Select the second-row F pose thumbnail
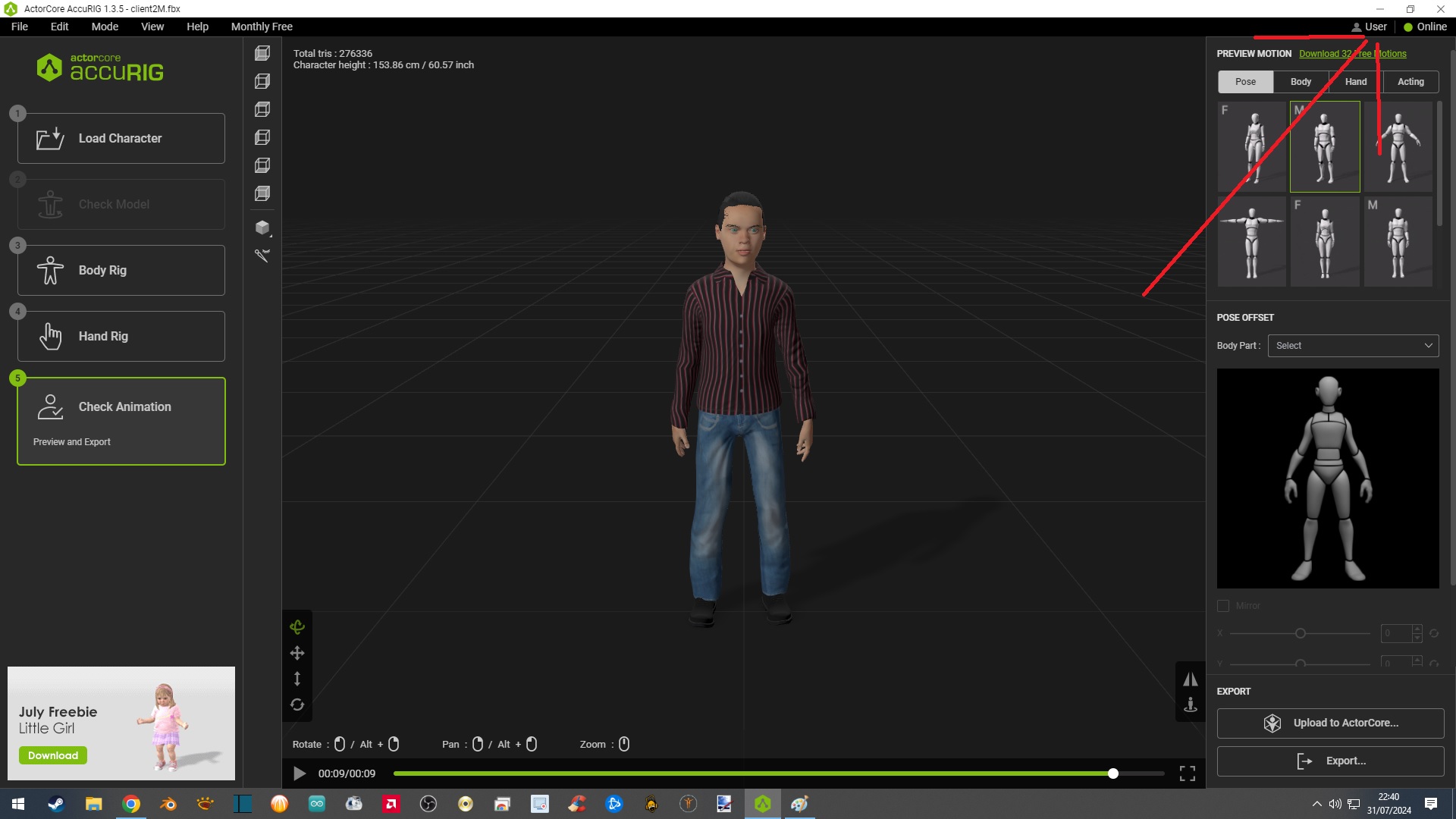The width and height of the screenshot is (1456, 819). (1325, 241)
